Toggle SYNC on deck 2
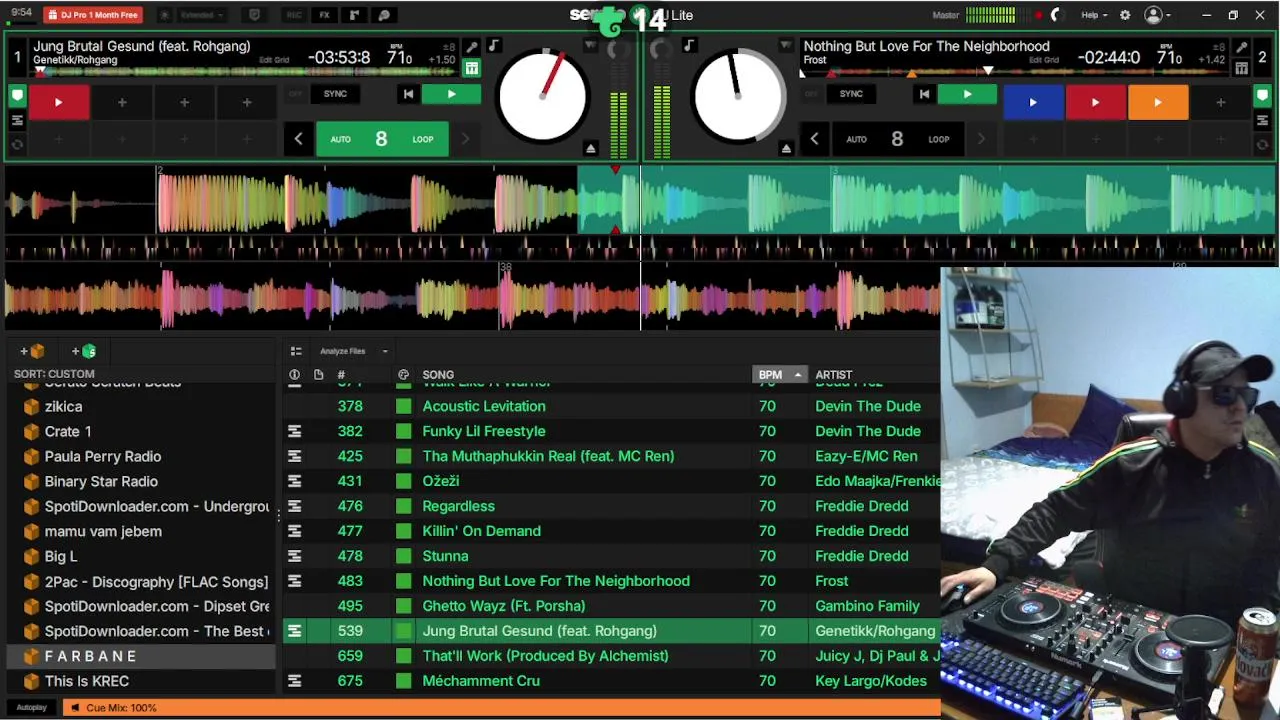The height and width of the screenshot is (720, 1280). click(x=851, y=94)
